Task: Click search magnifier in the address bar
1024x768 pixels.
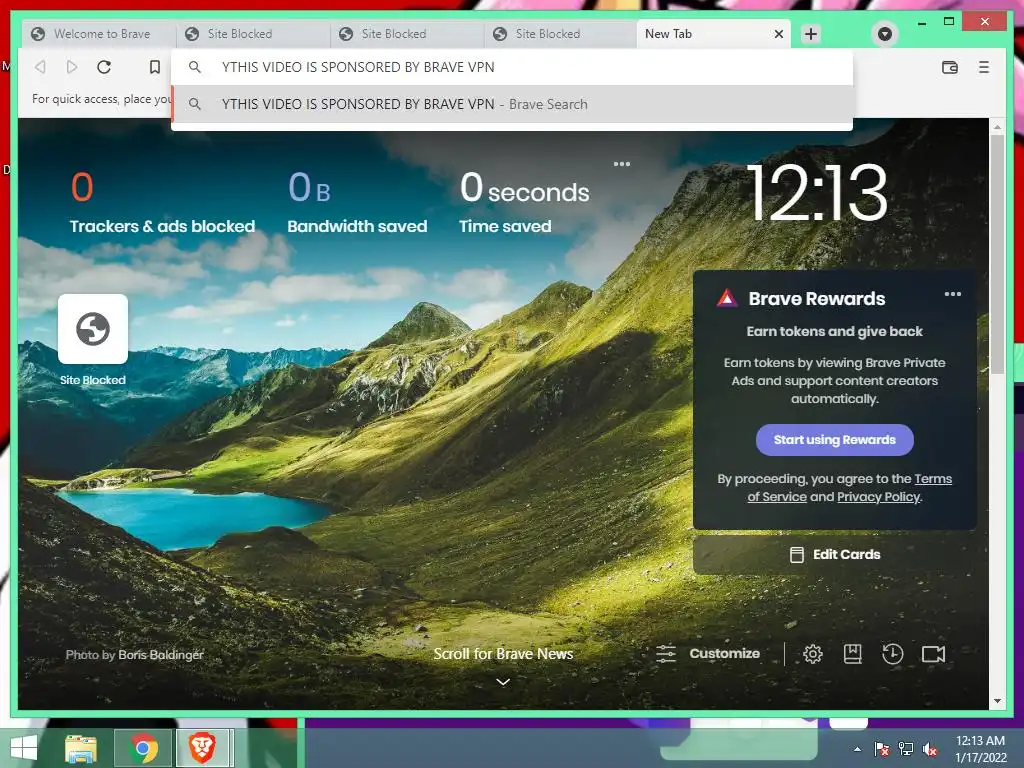Action: 195,67
